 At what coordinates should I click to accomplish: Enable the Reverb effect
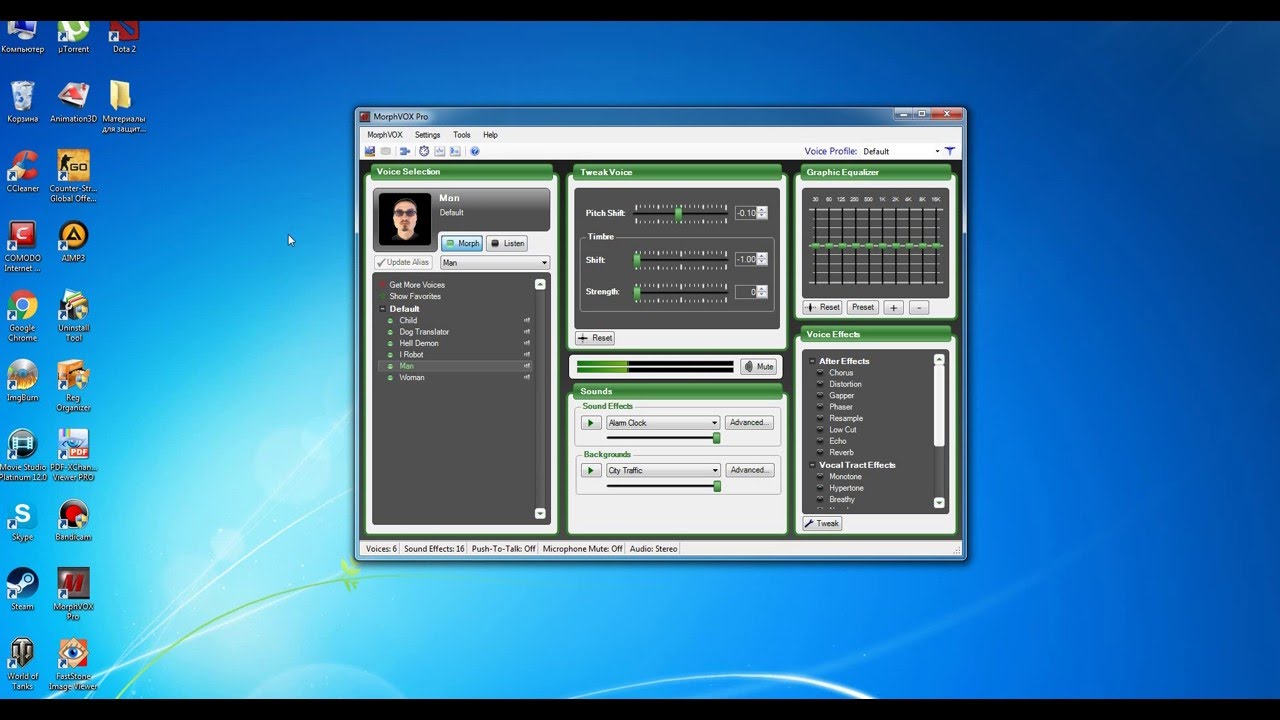click(841, 452)
